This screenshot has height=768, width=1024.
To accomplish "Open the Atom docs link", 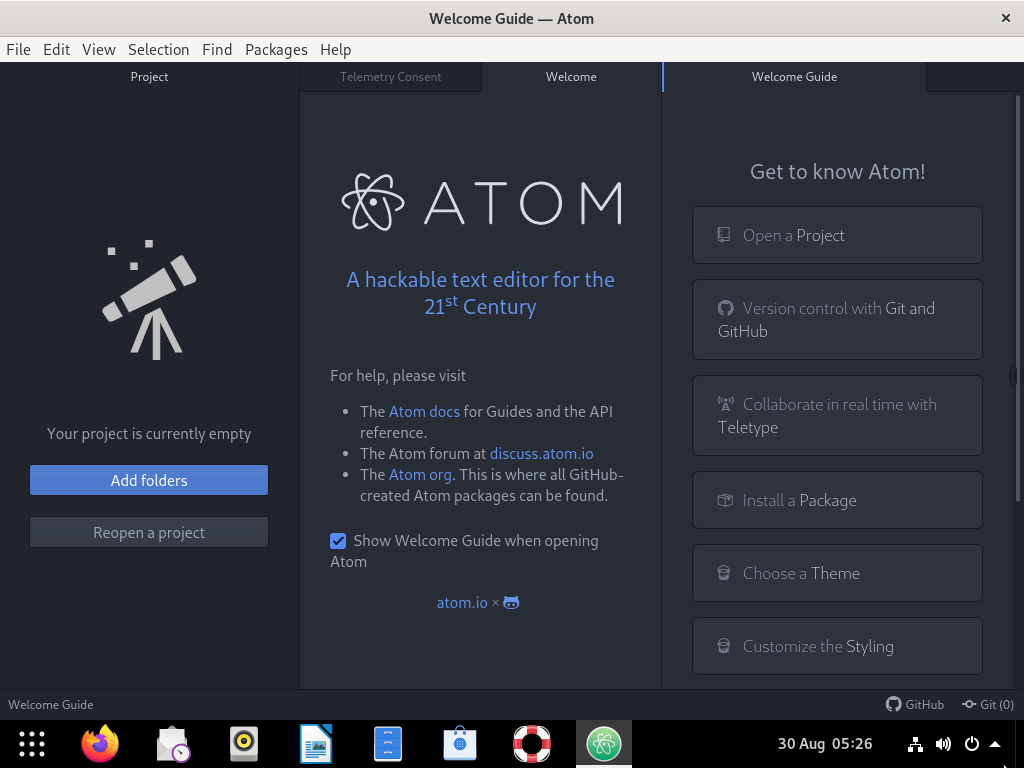I will click(424, 411).
